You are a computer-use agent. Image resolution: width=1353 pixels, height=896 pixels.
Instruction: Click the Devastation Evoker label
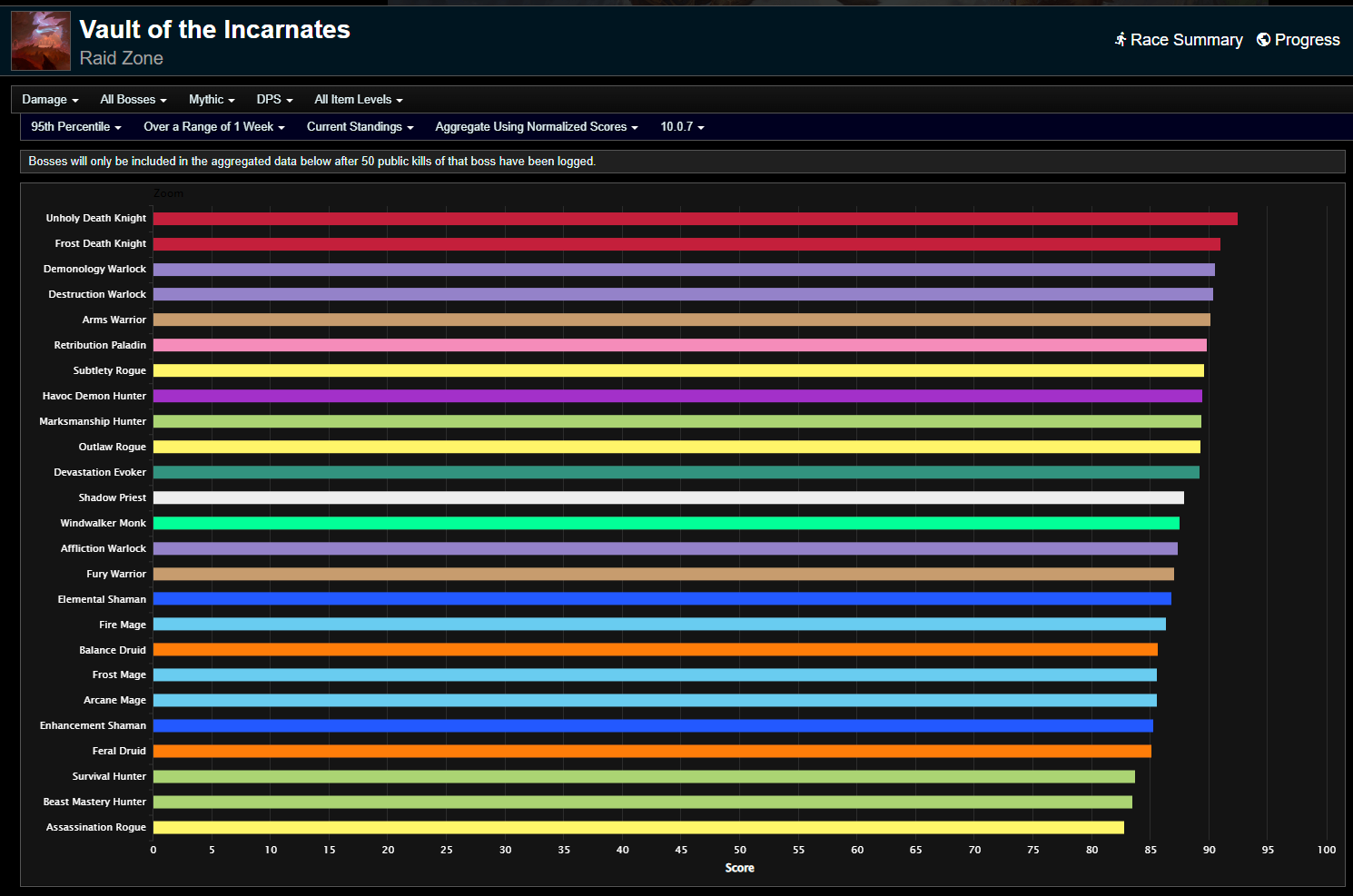pyautogui.click(x=100, y=473)
